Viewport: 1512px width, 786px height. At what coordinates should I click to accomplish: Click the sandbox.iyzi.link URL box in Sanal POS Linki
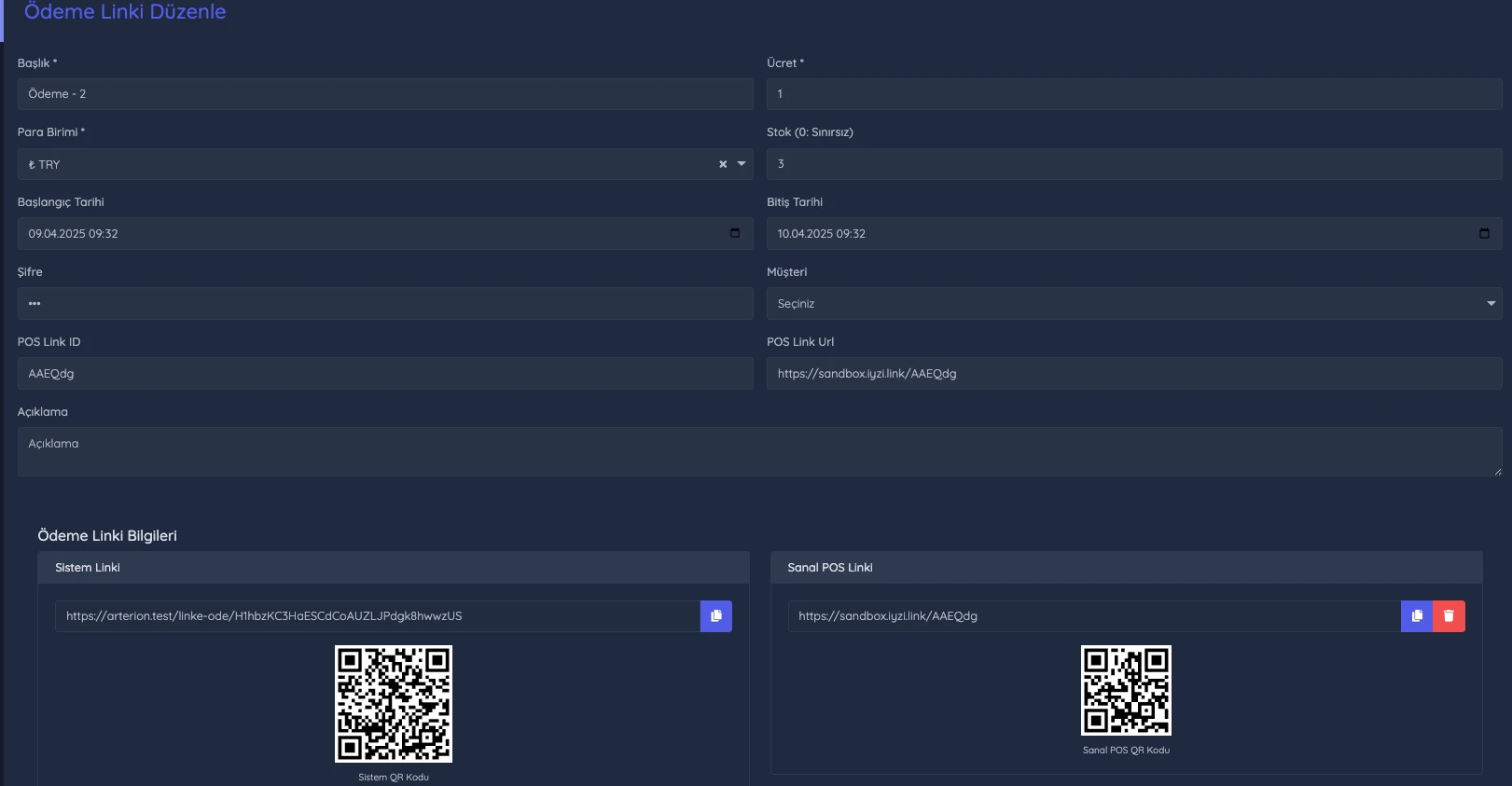(x=1094, y=616)
